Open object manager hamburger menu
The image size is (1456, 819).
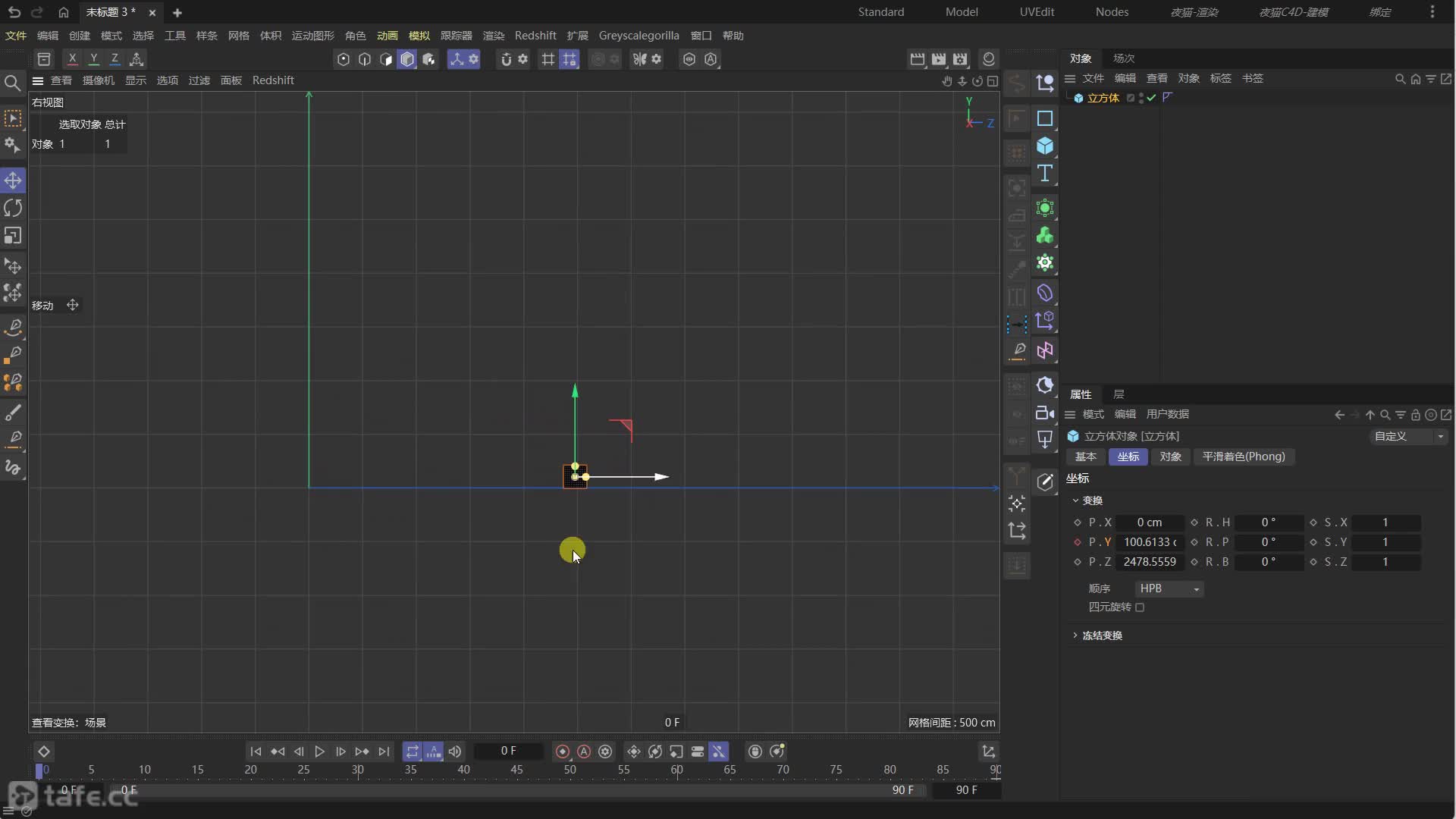pos(1070,79)
